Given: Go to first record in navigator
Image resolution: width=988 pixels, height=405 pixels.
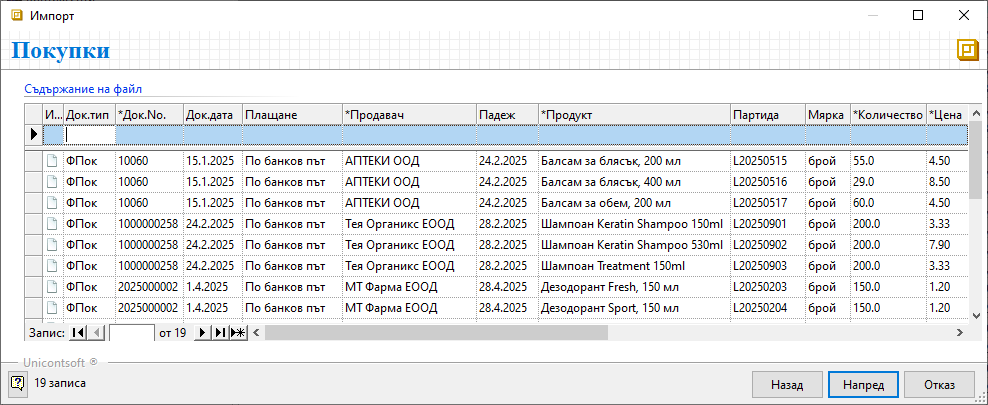Looking at the screenshot, I should tap(79, 332).
